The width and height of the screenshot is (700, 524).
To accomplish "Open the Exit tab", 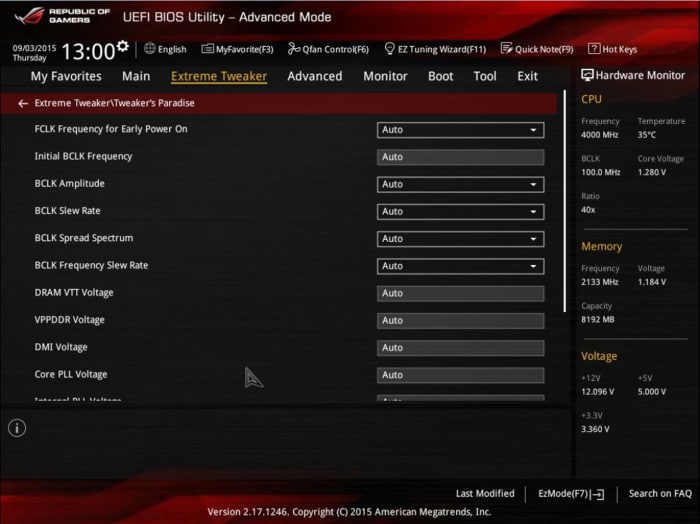I will [x=527, y=76].
